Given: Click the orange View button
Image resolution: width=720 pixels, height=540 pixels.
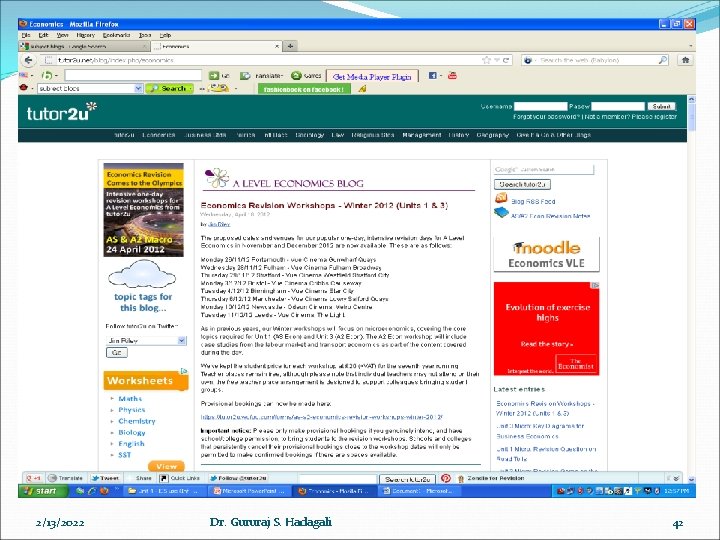Looking at the screenshot, I should 166,466.
